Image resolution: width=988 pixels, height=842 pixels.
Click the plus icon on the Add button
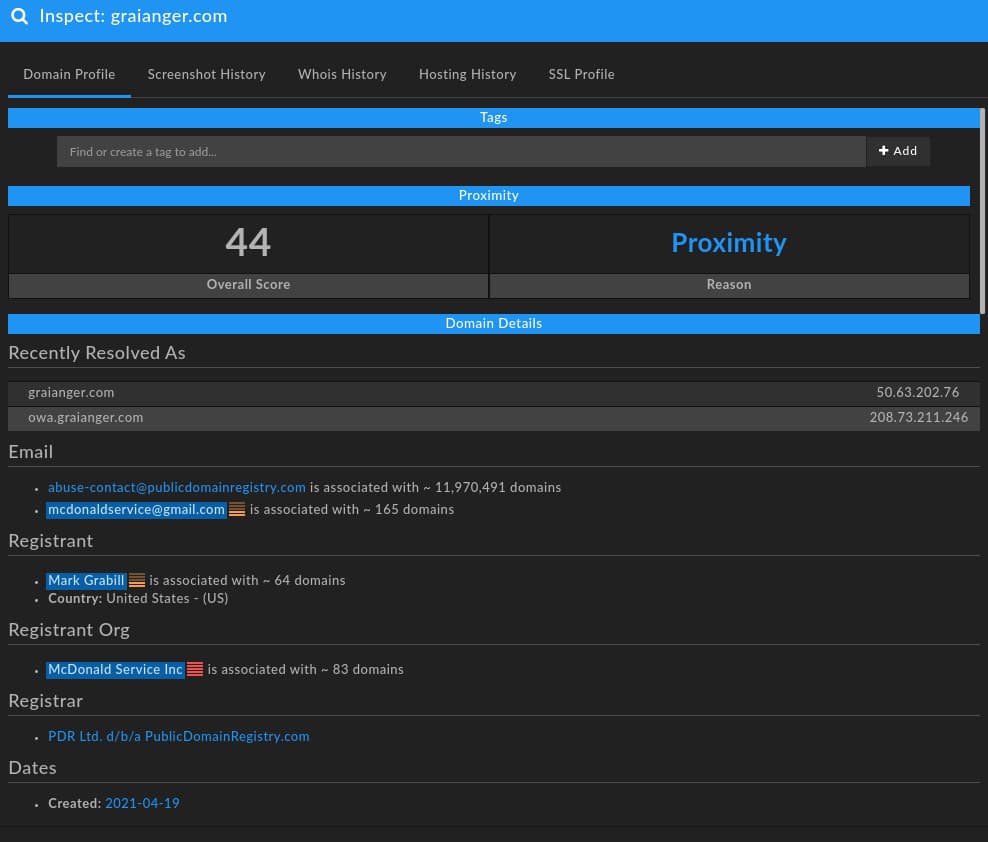[x=885, y=150]
